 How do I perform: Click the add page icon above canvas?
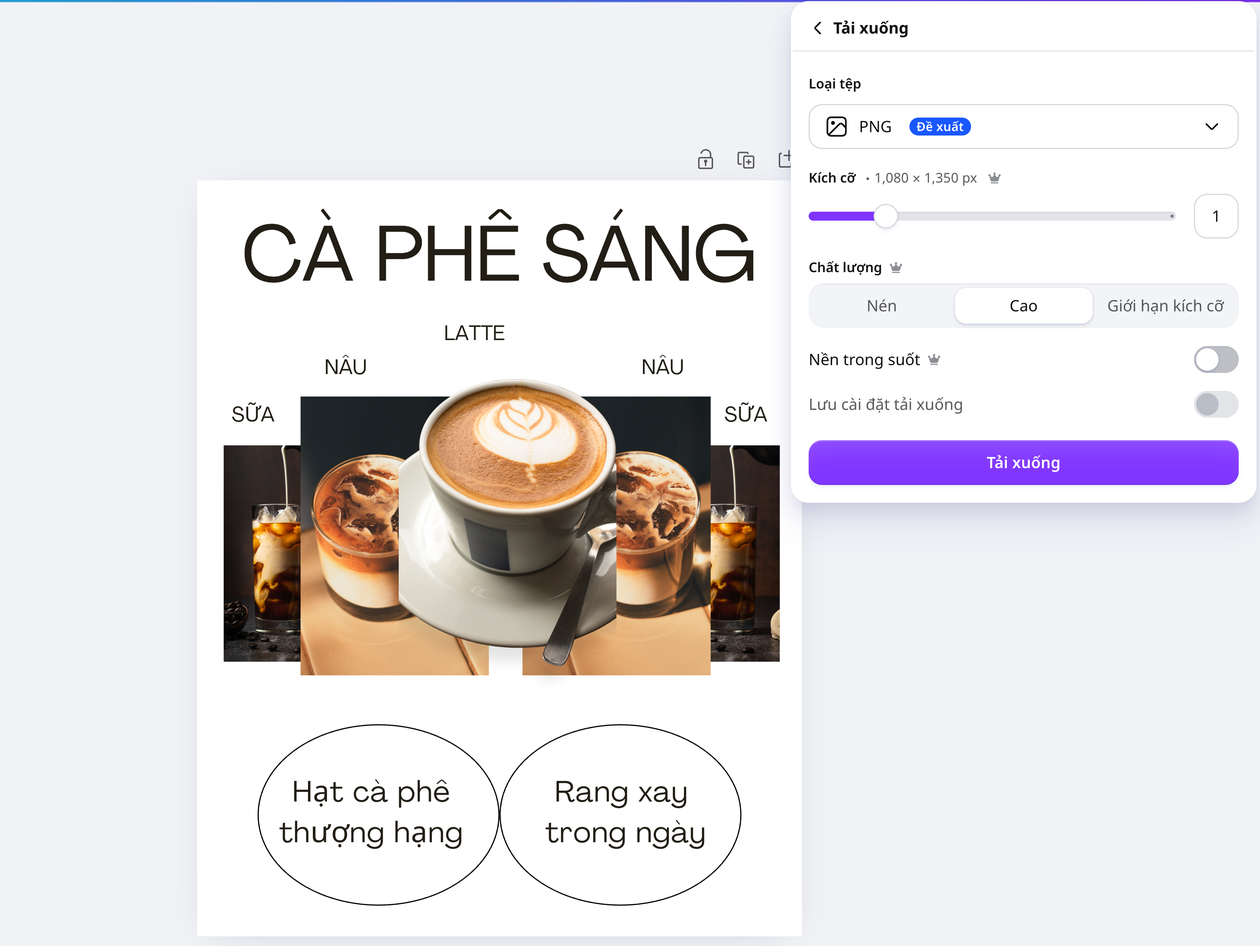pyautogui.click(x=785, y=160)
